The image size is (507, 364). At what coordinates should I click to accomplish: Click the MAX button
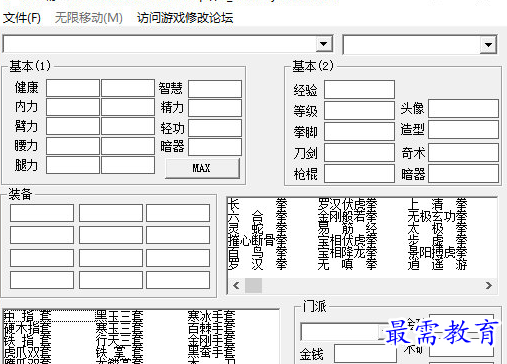point(202,168)
